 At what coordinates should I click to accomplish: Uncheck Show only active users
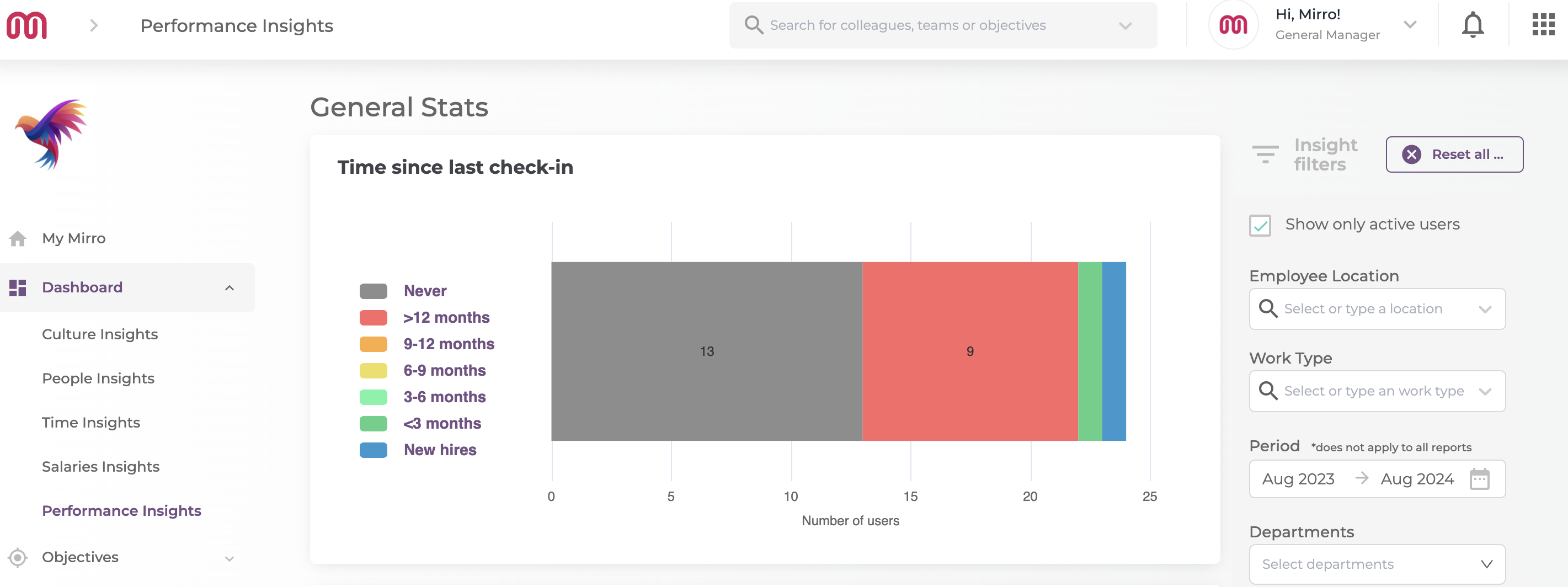1260,225
